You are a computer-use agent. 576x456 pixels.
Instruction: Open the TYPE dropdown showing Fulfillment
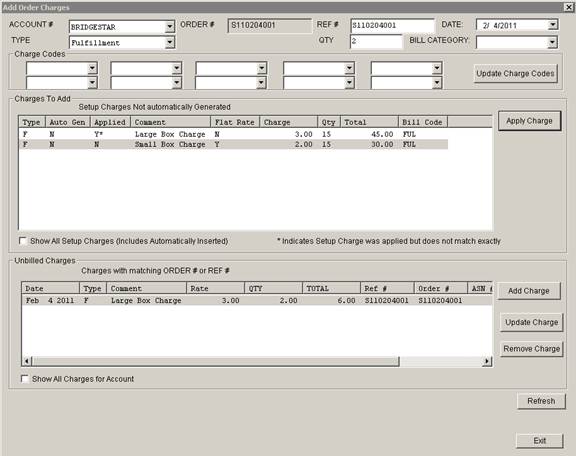click(169, 43)
